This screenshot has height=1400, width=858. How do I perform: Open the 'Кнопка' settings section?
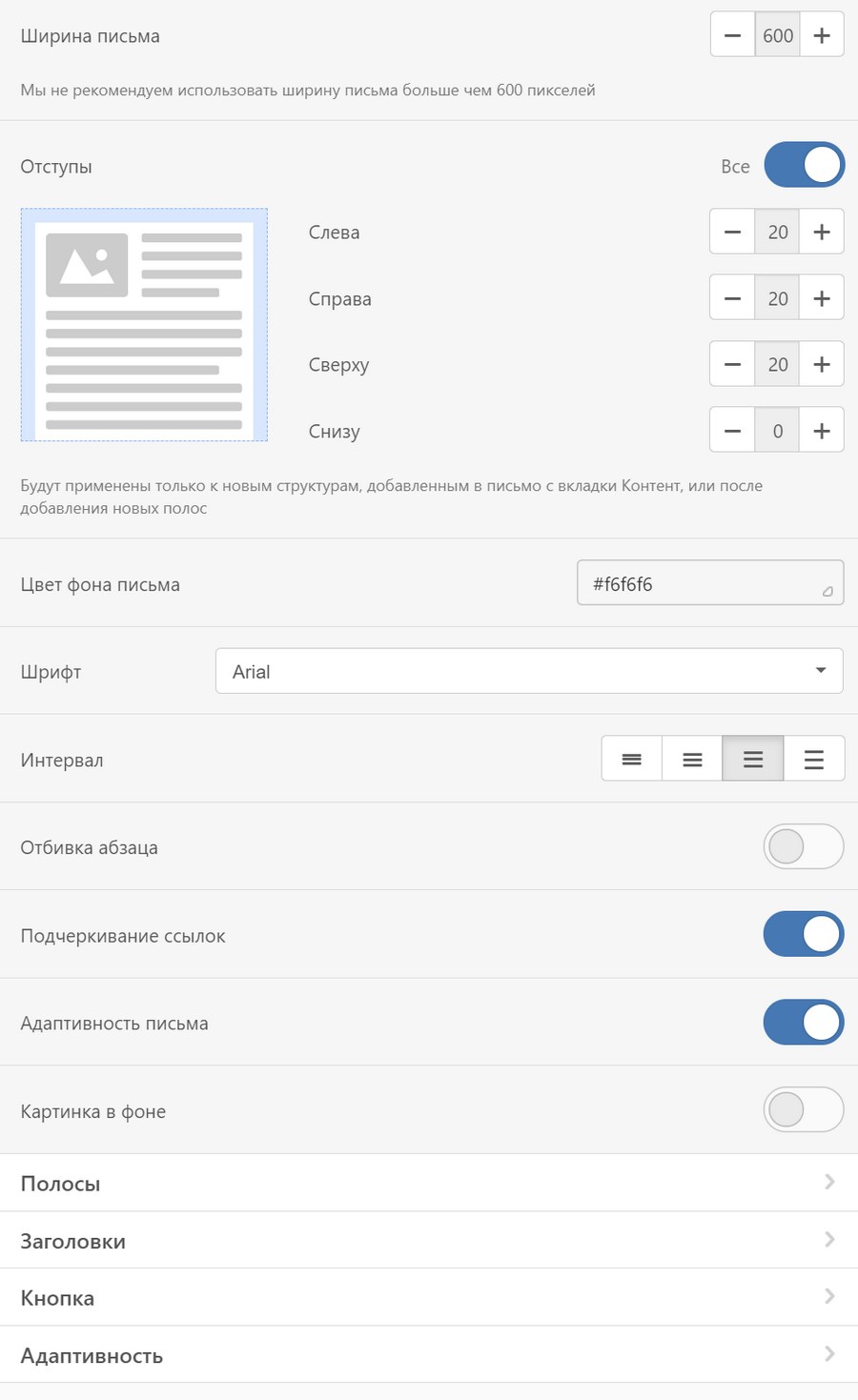(x=429, y=1297)
